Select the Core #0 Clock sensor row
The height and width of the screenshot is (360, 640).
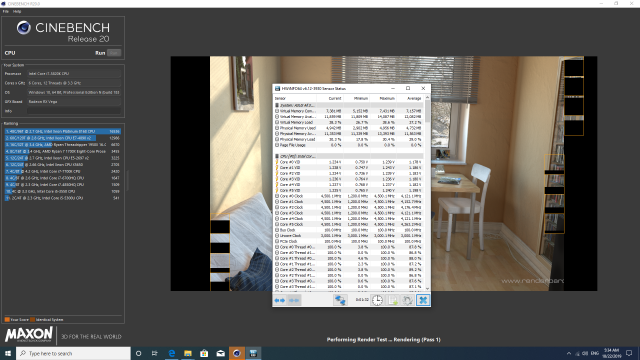348,196
